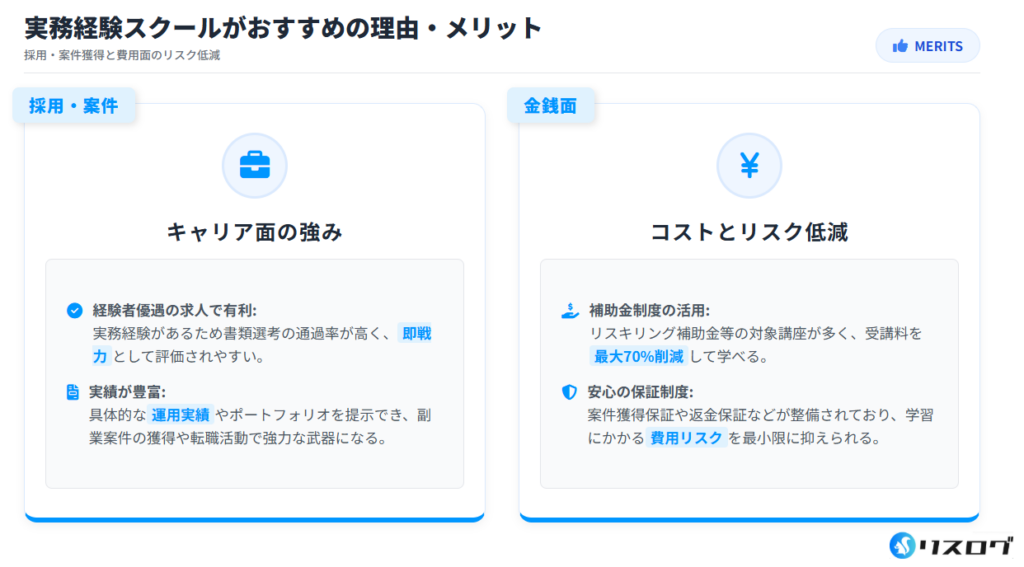Click the リスログ brand text

(964, 545)
